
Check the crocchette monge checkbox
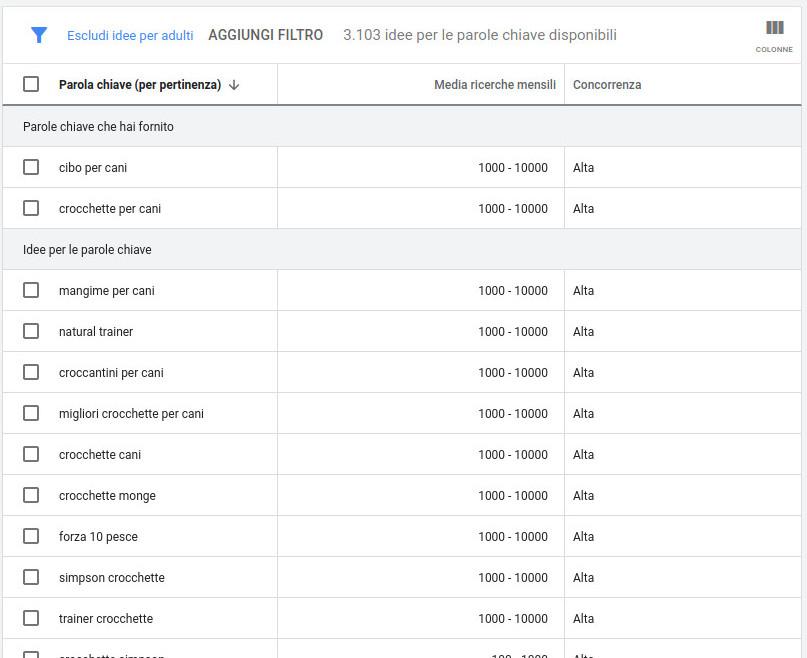click(31, 495)
